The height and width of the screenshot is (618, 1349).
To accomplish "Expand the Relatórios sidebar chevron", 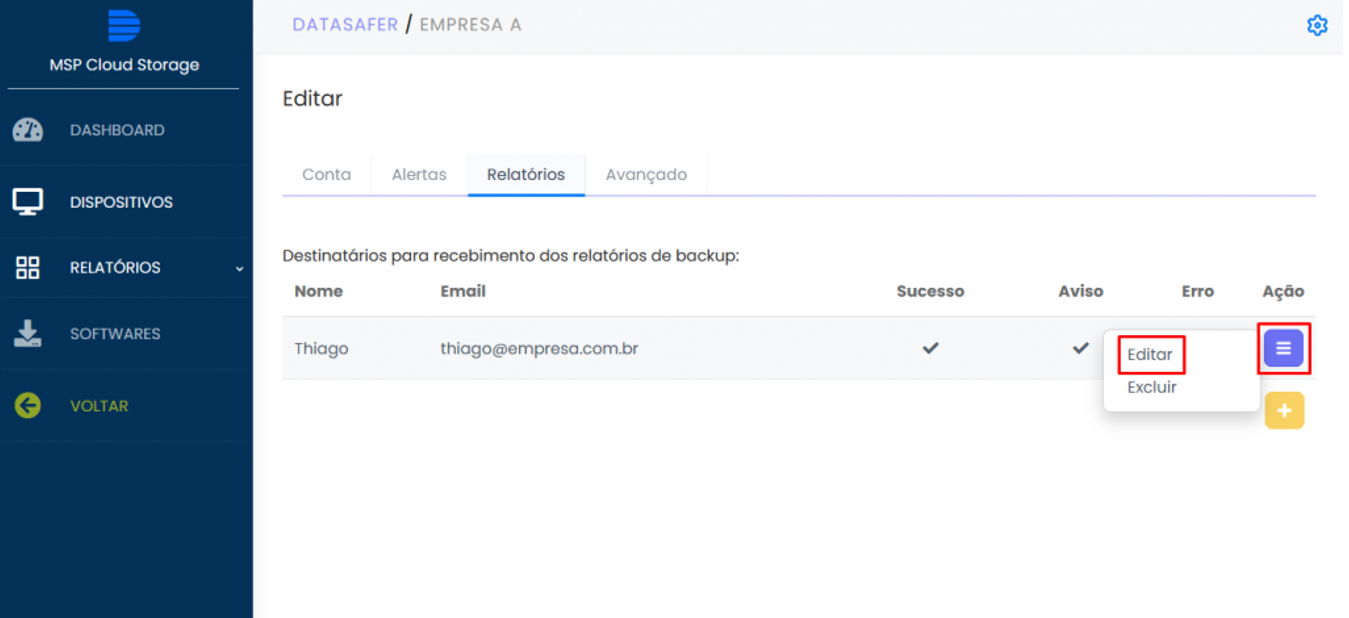I will click(x=239, y=268).
